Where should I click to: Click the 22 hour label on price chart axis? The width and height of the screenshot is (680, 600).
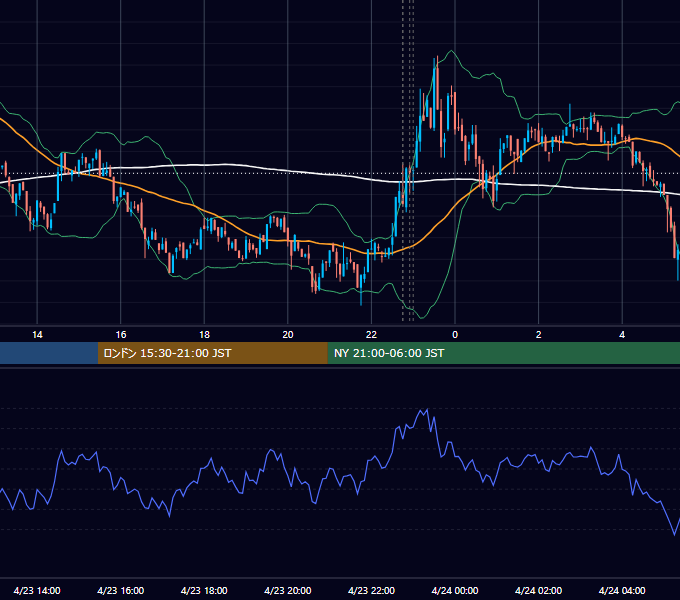[x=371, y=335]
